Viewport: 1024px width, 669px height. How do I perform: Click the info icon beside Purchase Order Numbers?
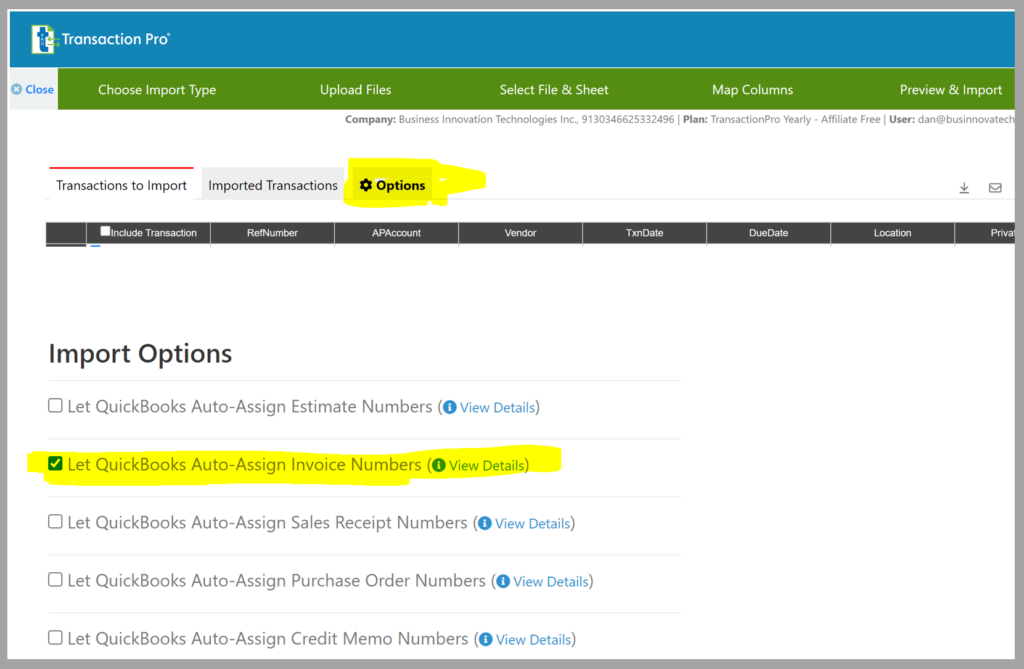click(x=503, y=581)
